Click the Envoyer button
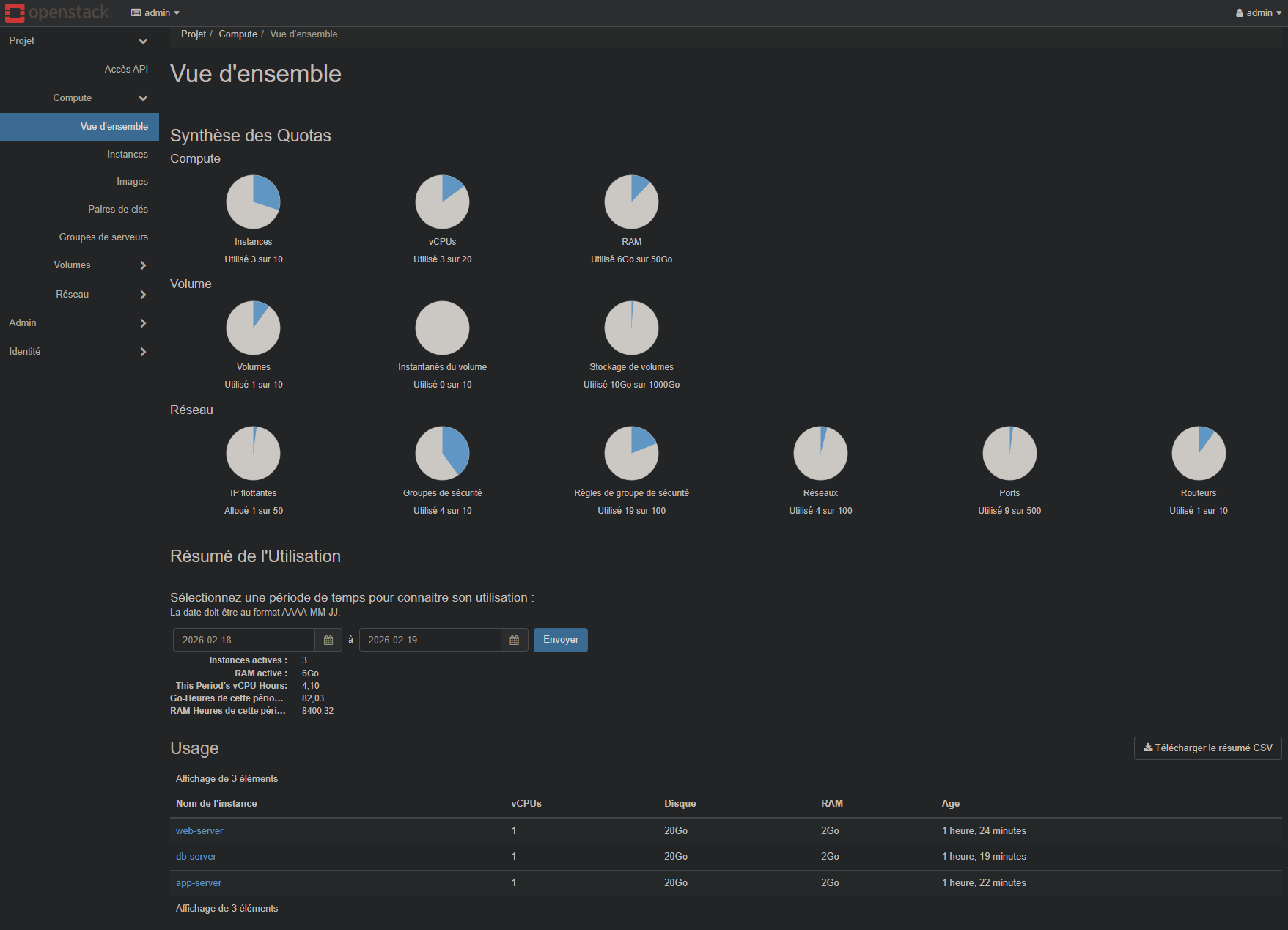The image size is (1288, 930). click(x=560, y=640)
